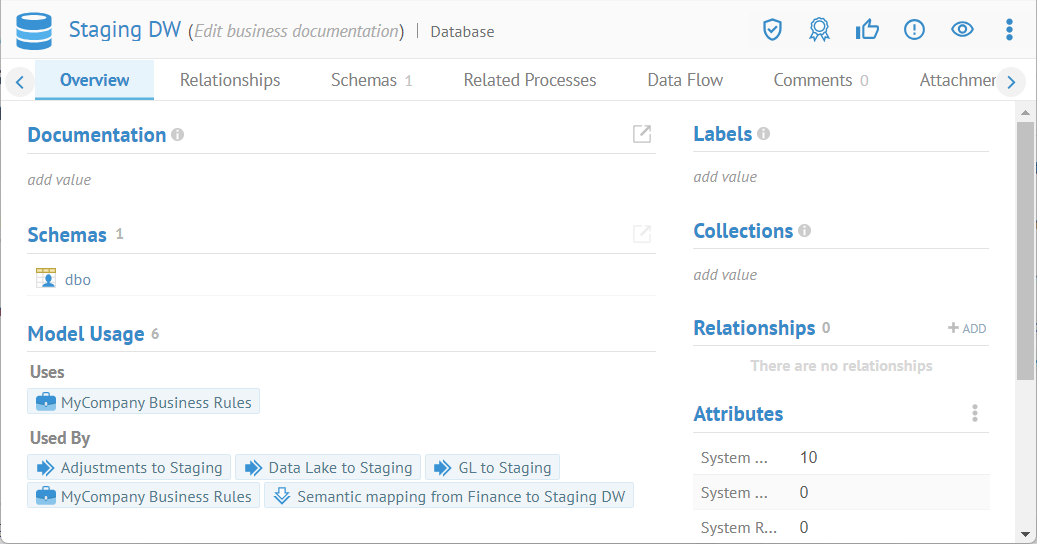Viewport: 1037px width, 544px height.
Task: Click the vertical scrollbar down arrow
Action: pos(1025,534)
